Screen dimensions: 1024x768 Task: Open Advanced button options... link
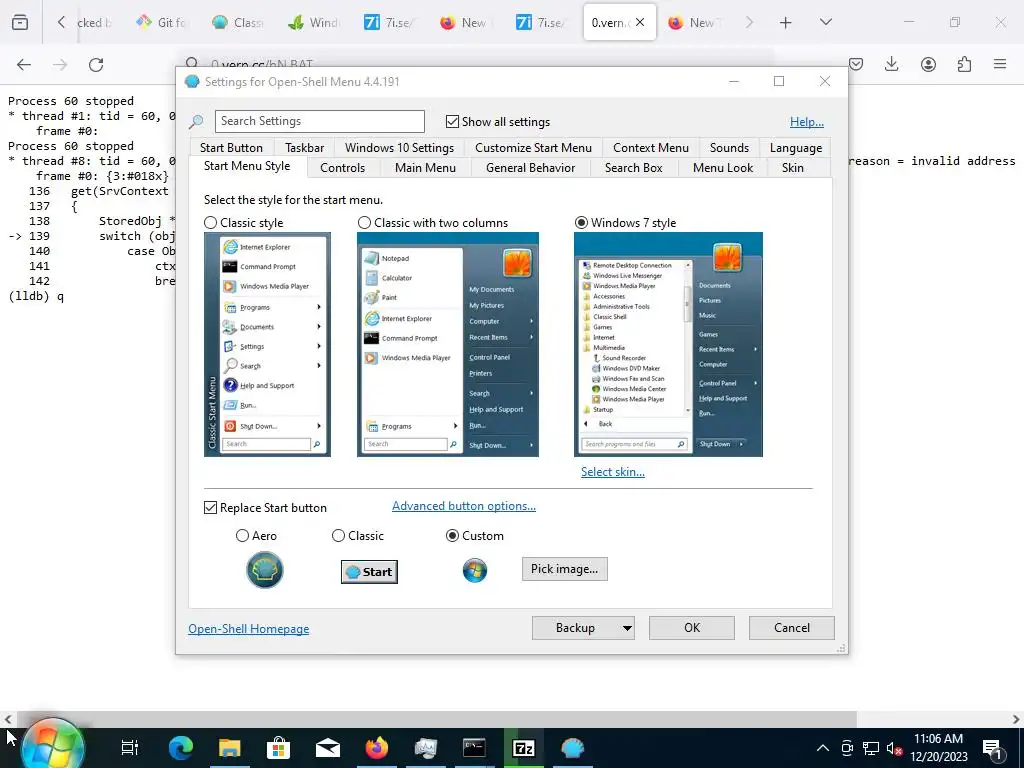point(464,506)
